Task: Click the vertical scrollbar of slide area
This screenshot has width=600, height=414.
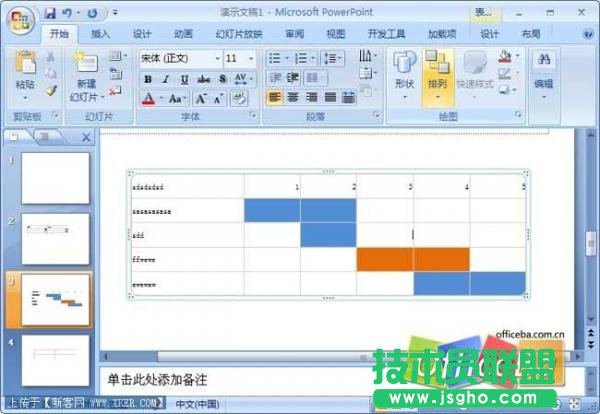Action: [x=591, y=243]
